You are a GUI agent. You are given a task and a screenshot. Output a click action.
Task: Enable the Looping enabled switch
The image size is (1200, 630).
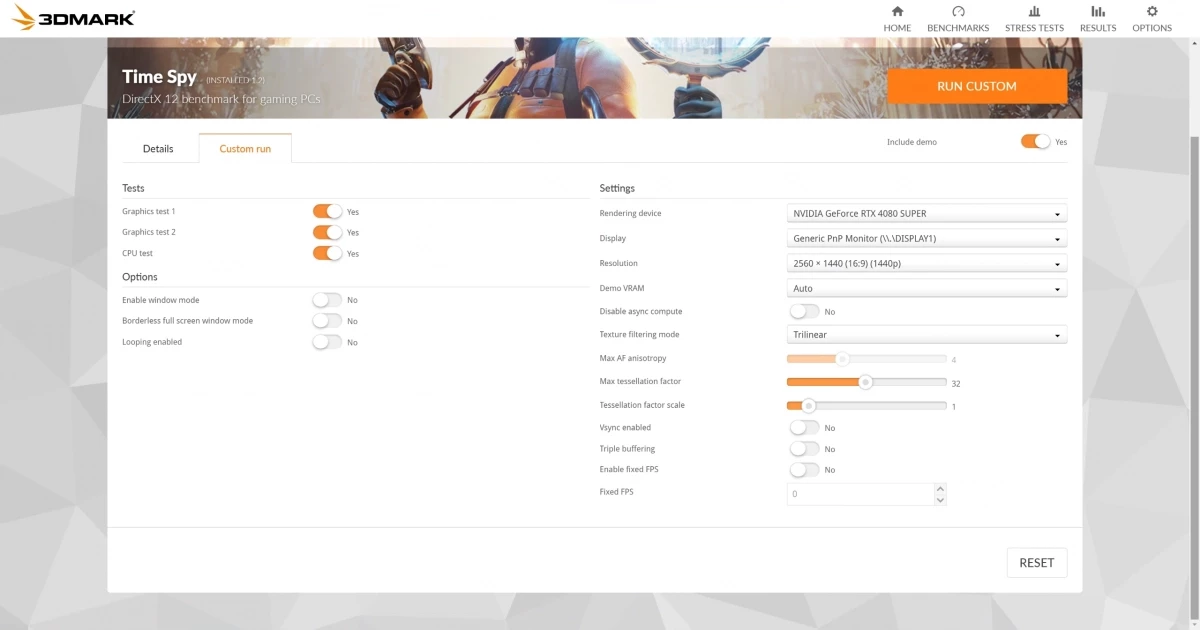tap(327, 342)
